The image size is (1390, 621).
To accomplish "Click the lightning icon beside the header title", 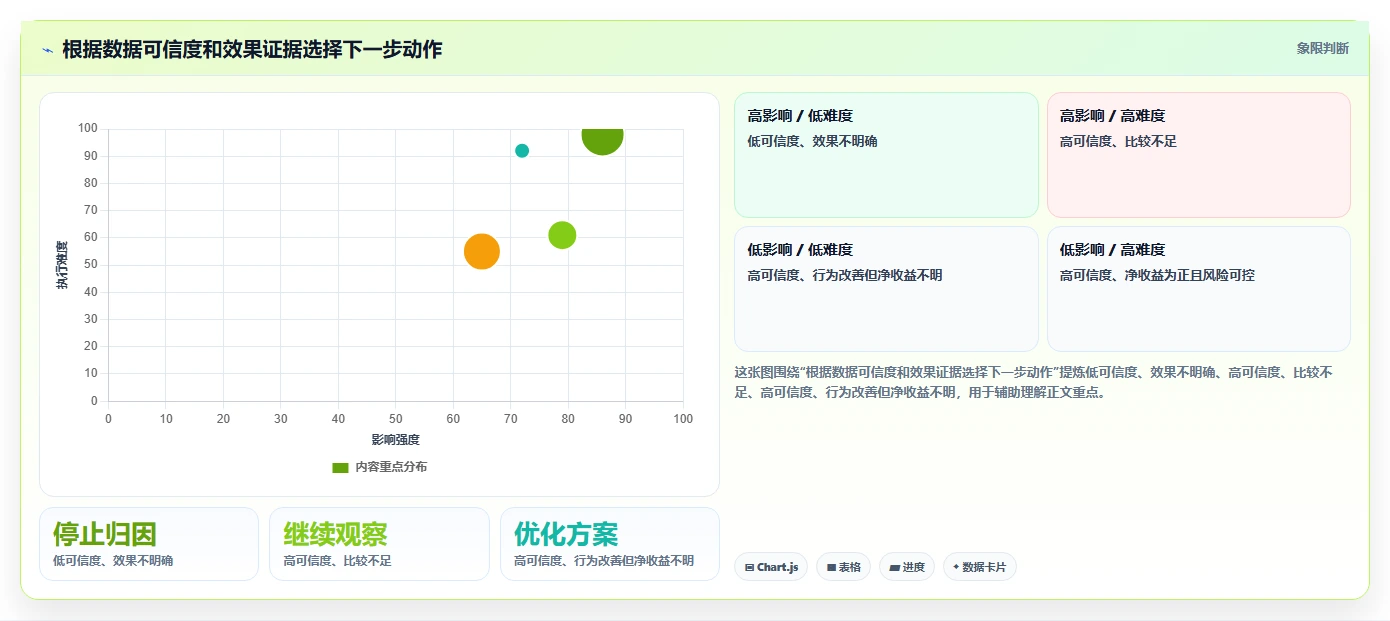I will tap(47, 49).
